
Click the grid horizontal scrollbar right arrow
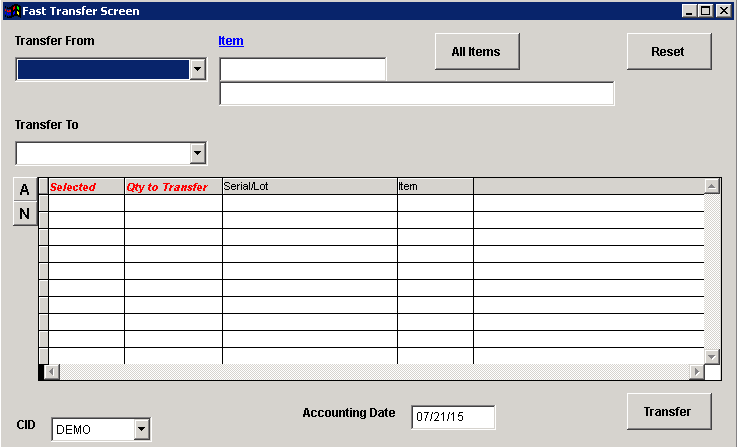pyautogui.click(x=697, y=372)
